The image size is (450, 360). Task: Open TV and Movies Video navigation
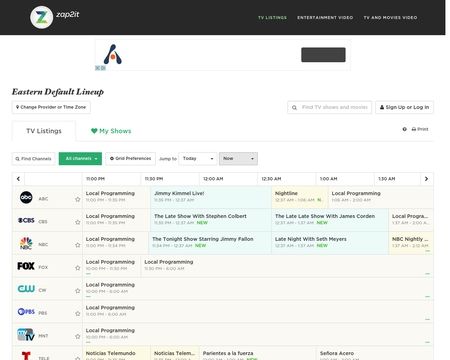click(x=390, y=17)
